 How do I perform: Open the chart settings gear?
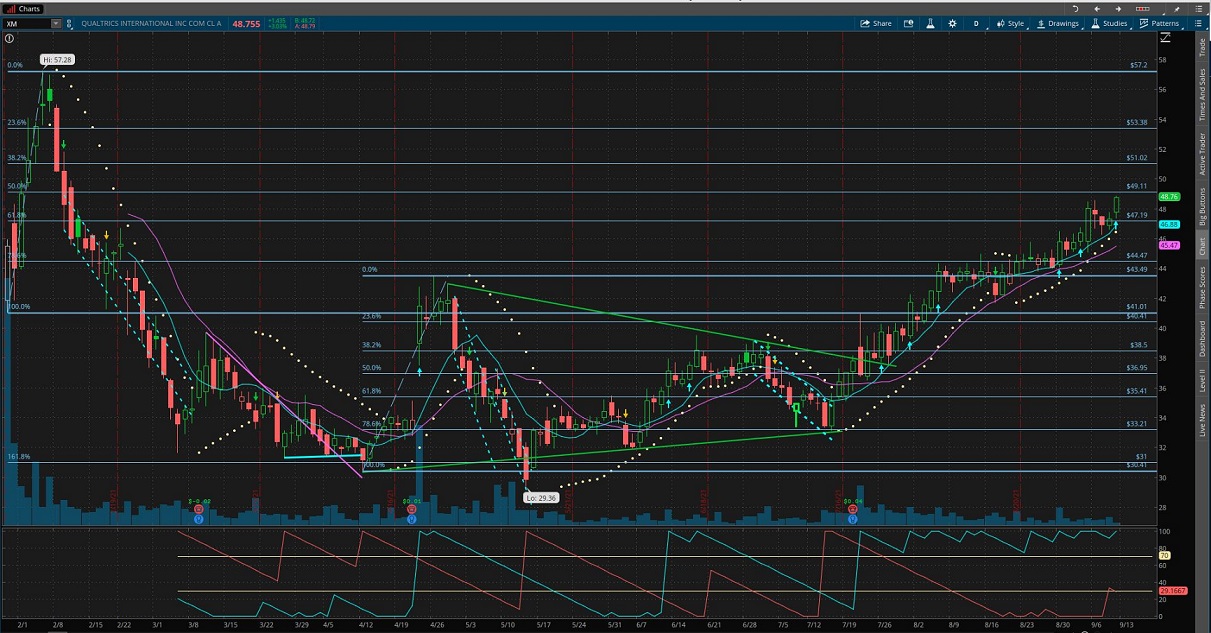952,23
